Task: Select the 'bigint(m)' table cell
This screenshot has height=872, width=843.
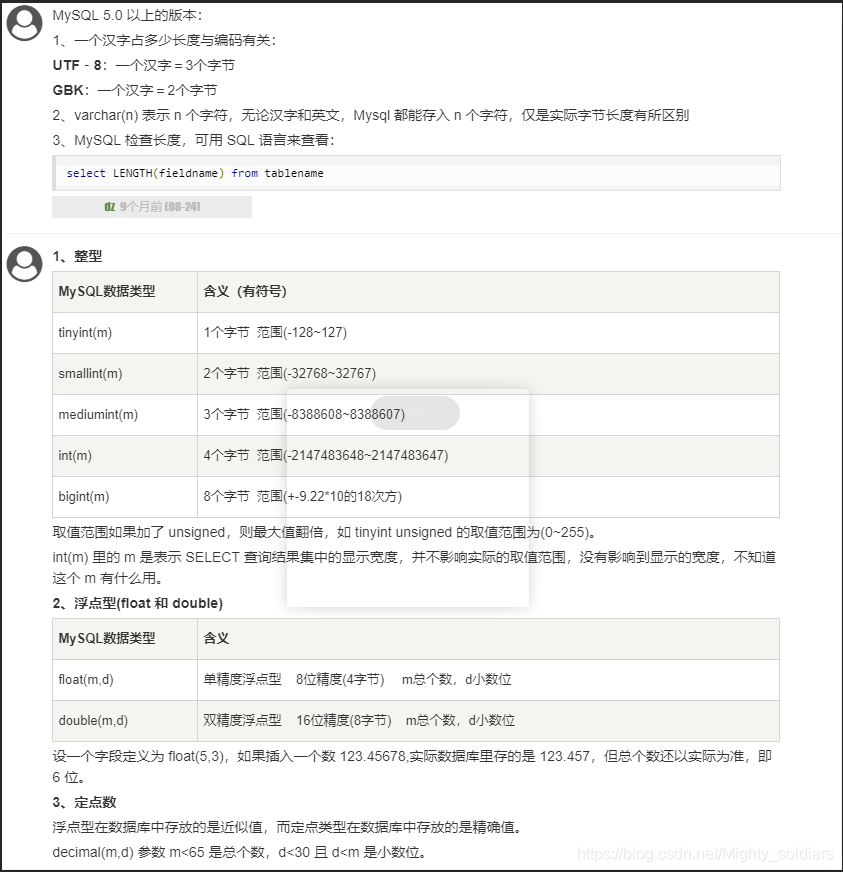Action: pyautogui.click(x=125, y=497)
